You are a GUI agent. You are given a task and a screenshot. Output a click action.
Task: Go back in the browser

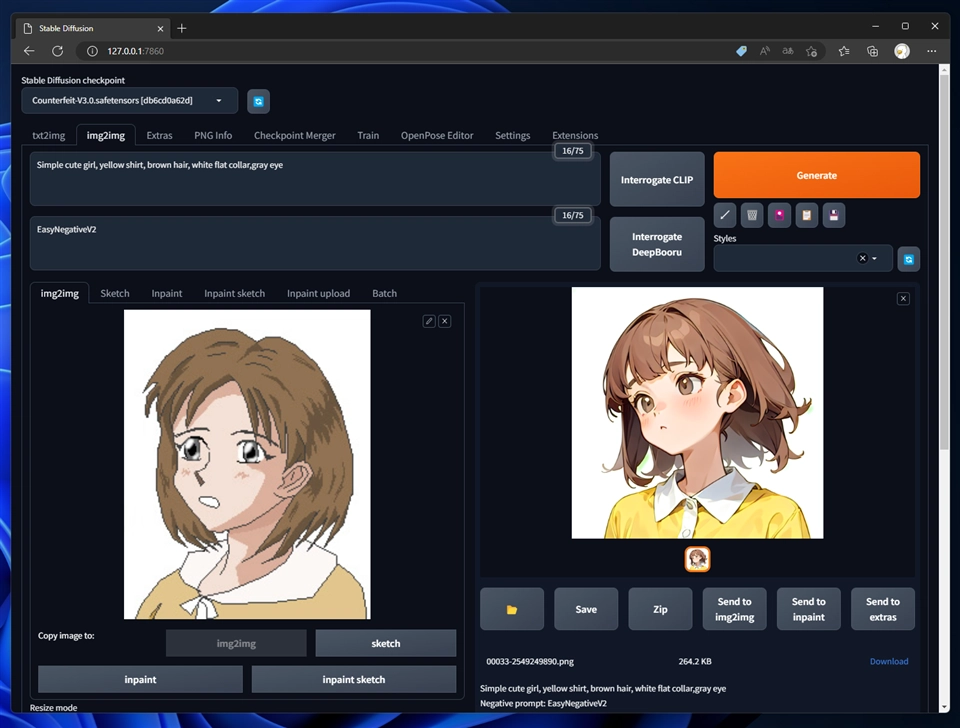coord(29,51)
